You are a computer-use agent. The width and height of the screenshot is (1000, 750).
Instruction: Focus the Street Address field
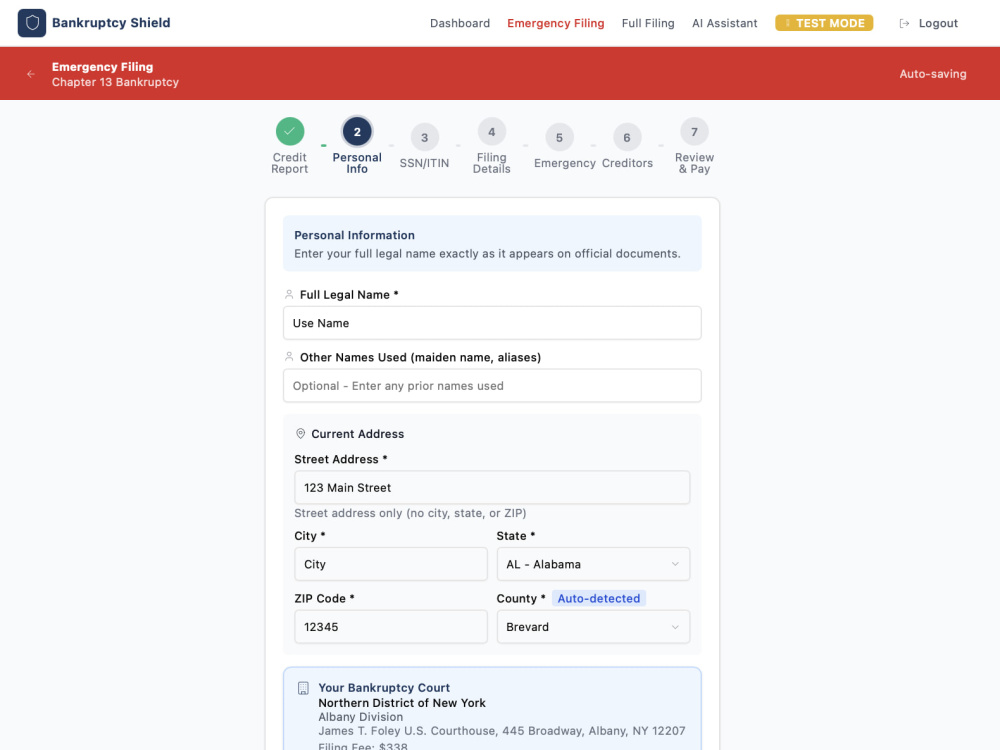coord(492,488)
